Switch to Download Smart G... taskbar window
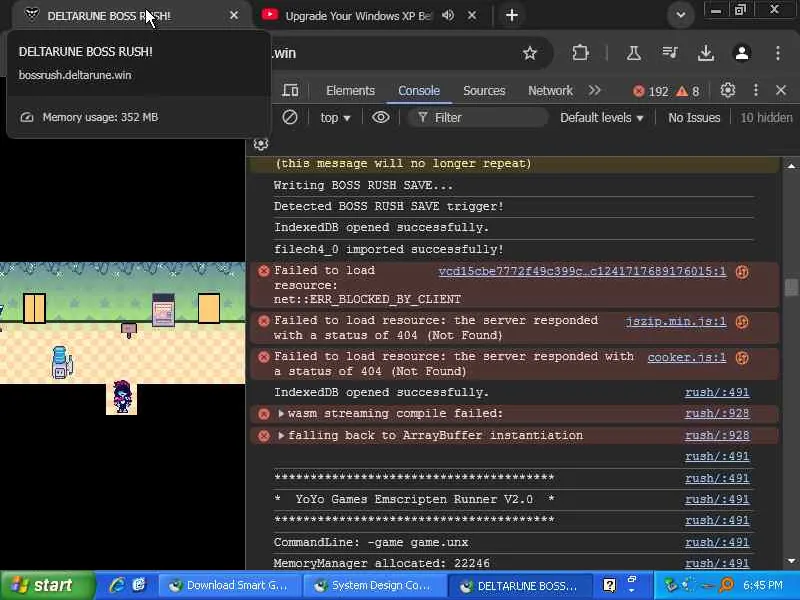The height and width of the screenshot is (600, 800). (x=229, y=586)
